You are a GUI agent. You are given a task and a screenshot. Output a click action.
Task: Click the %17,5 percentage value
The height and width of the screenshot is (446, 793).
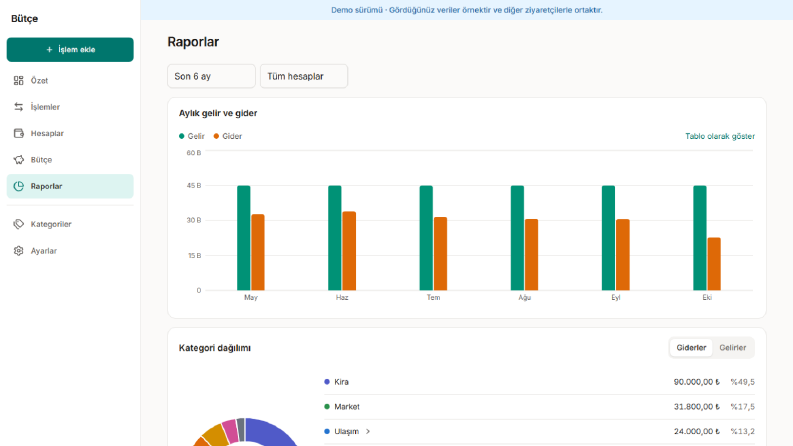pyautogui.click(x=742, y=407)
